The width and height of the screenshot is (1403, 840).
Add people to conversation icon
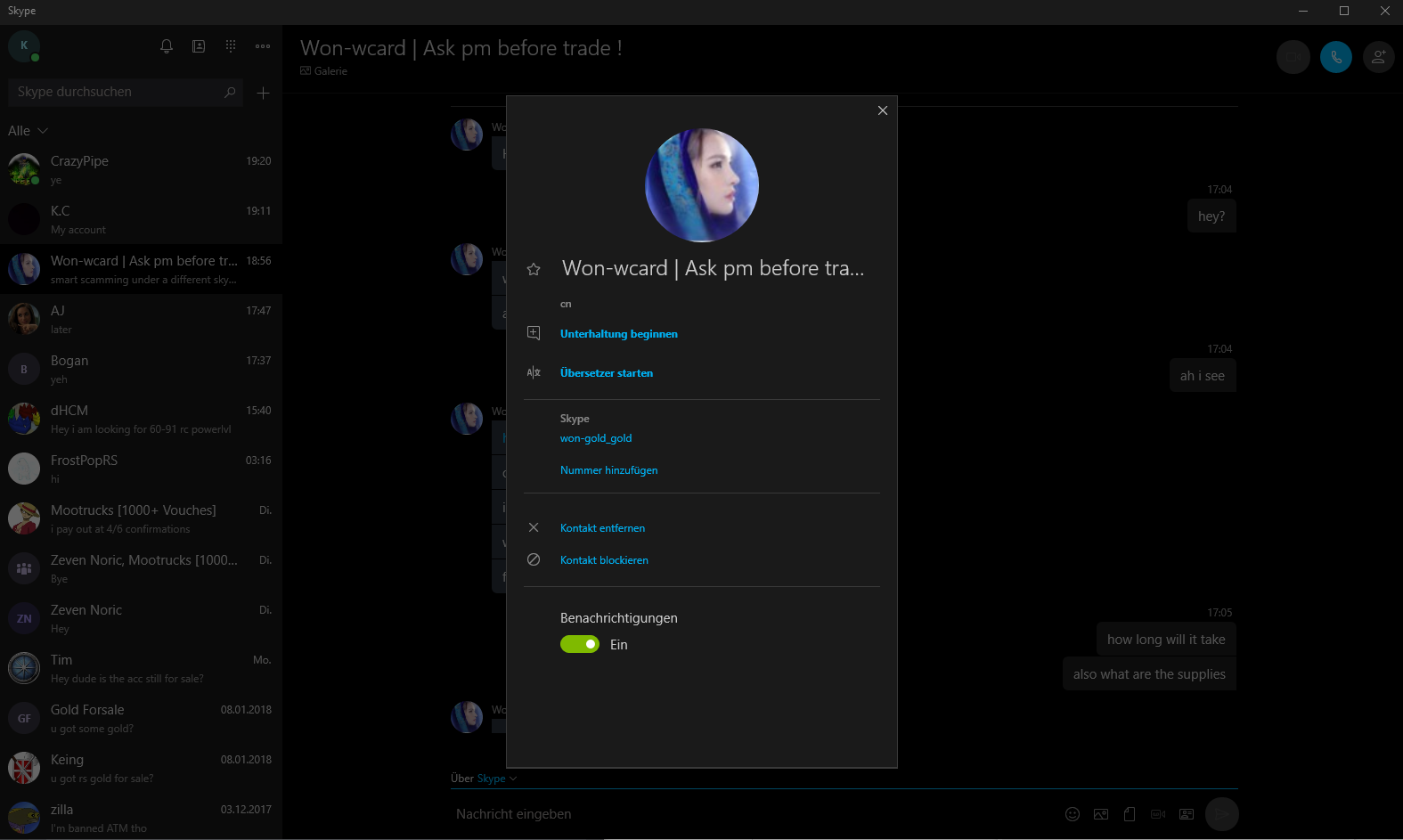coord(1379,57)
